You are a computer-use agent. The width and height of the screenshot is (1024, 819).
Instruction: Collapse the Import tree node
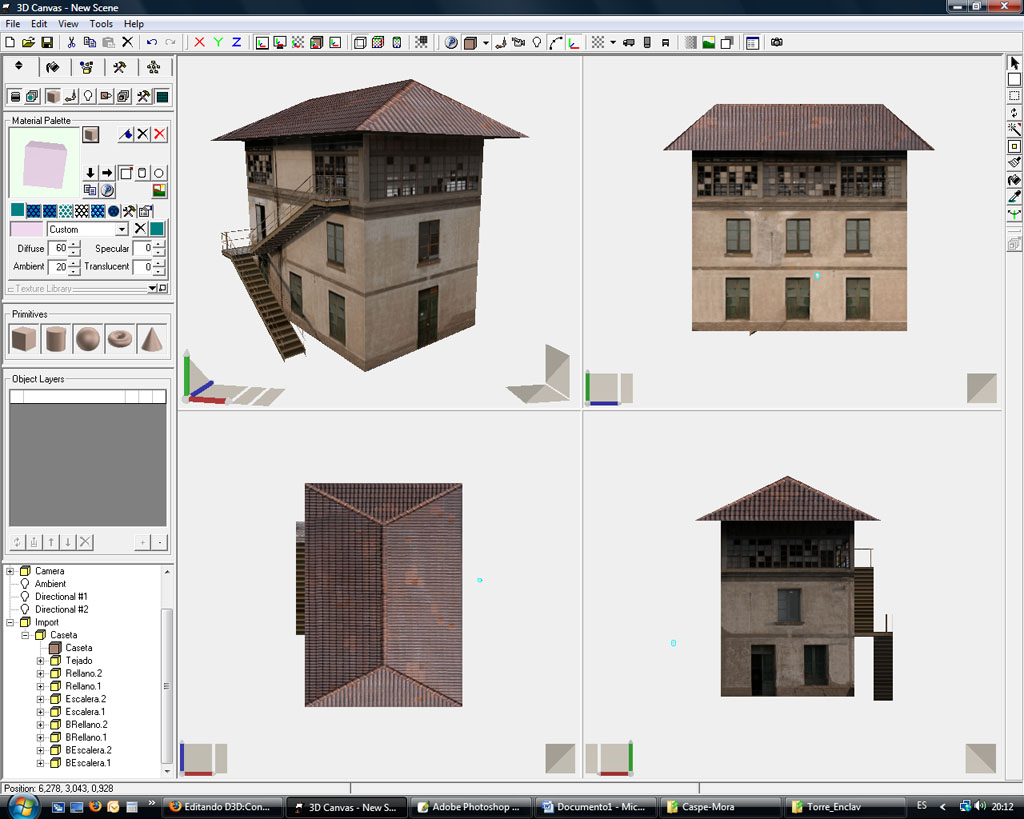[11, 622]
